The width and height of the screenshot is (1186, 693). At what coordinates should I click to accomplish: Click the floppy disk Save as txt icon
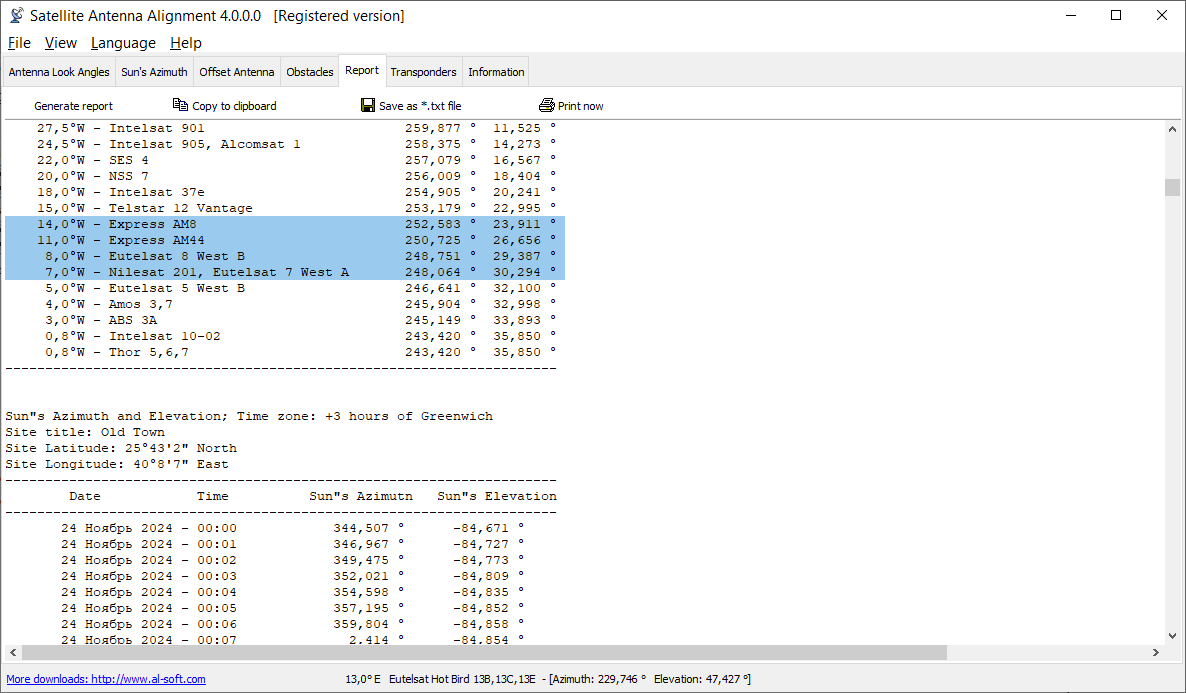coord(368,105)
